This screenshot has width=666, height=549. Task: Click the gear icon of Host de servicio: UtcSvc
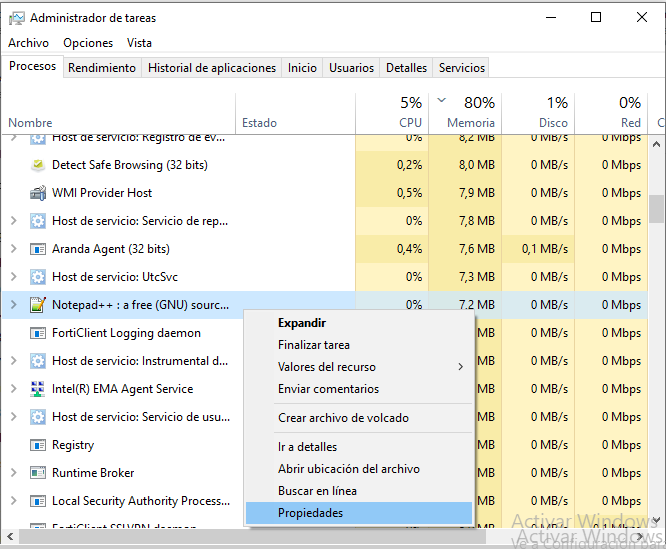coord(38,277)
